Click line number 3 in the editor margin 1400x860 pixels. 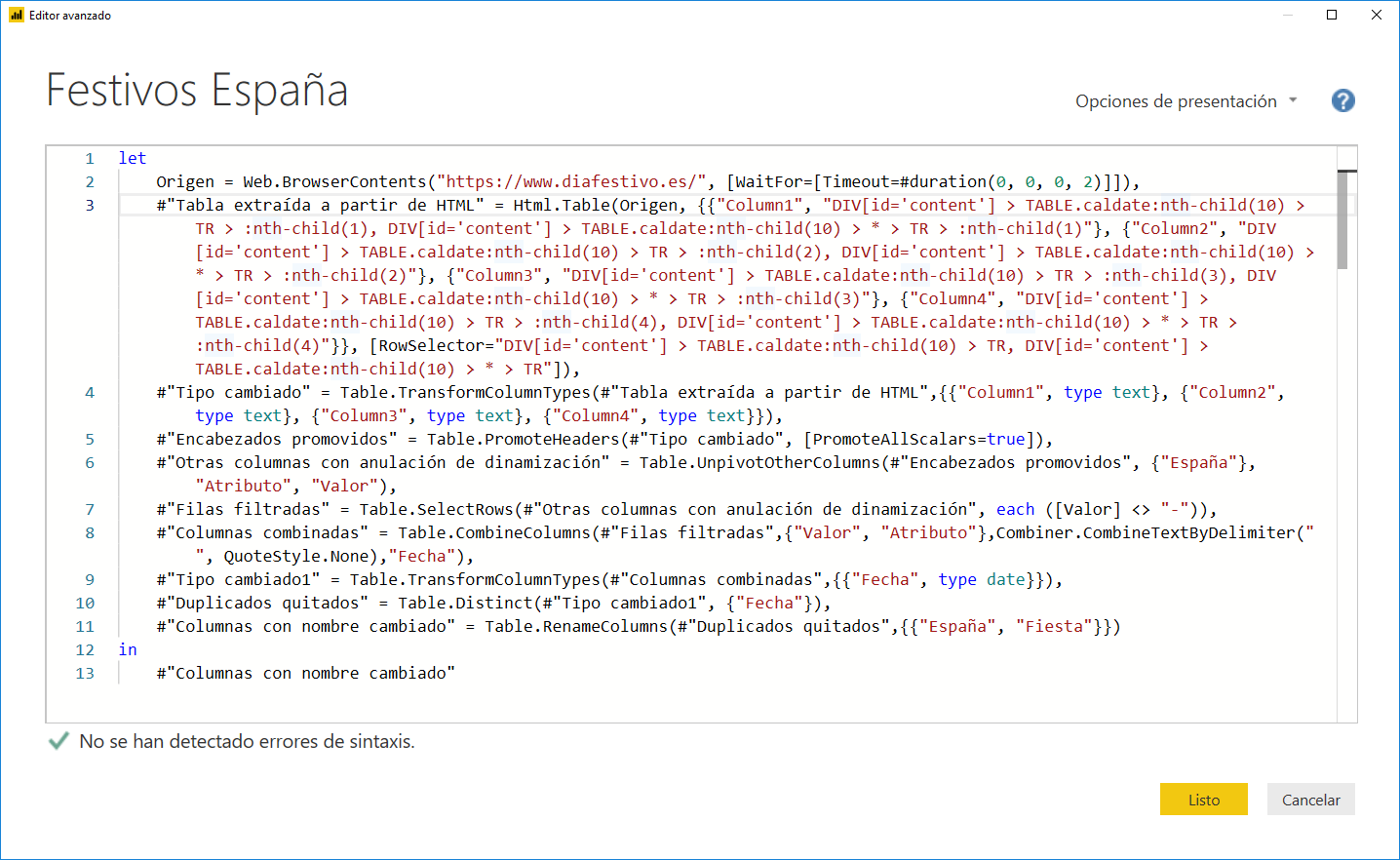point(89,205)
